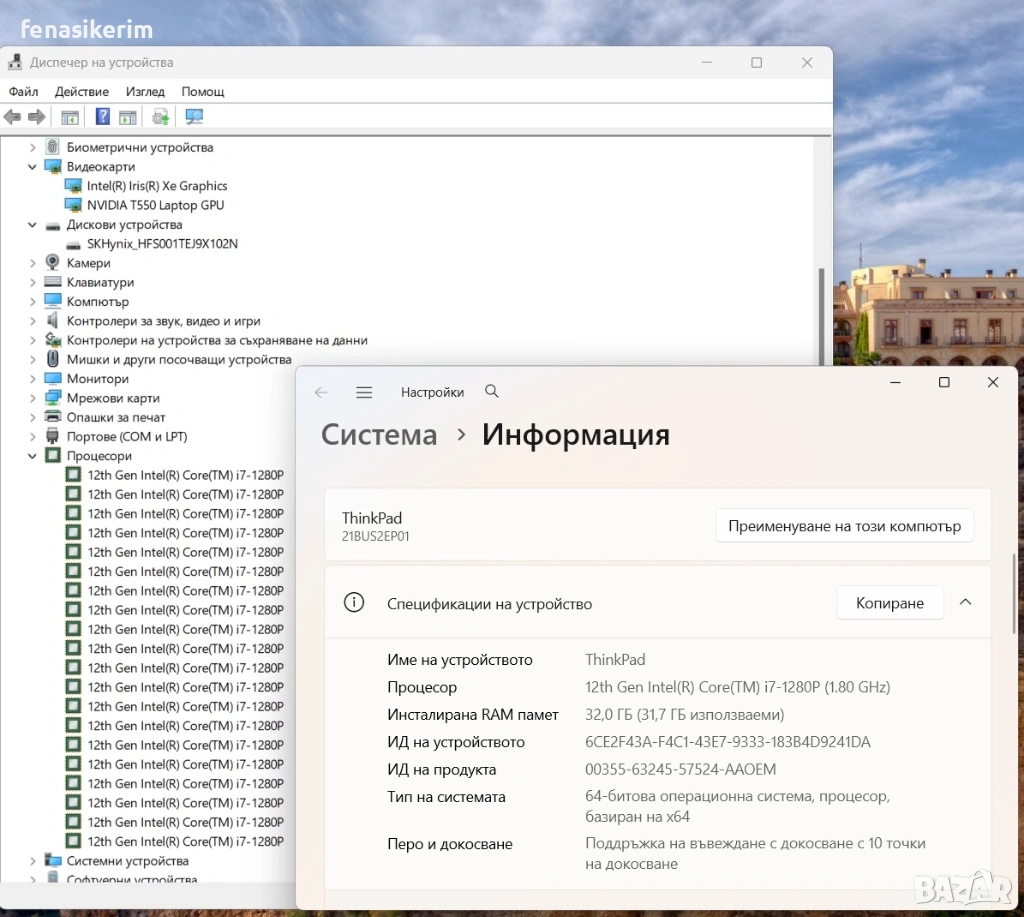Image resolution: width=1024 pixels, height=917 pixels.
Task: Click the Forward arrow in Device Manager toolbar
Action: coord(37,117)
